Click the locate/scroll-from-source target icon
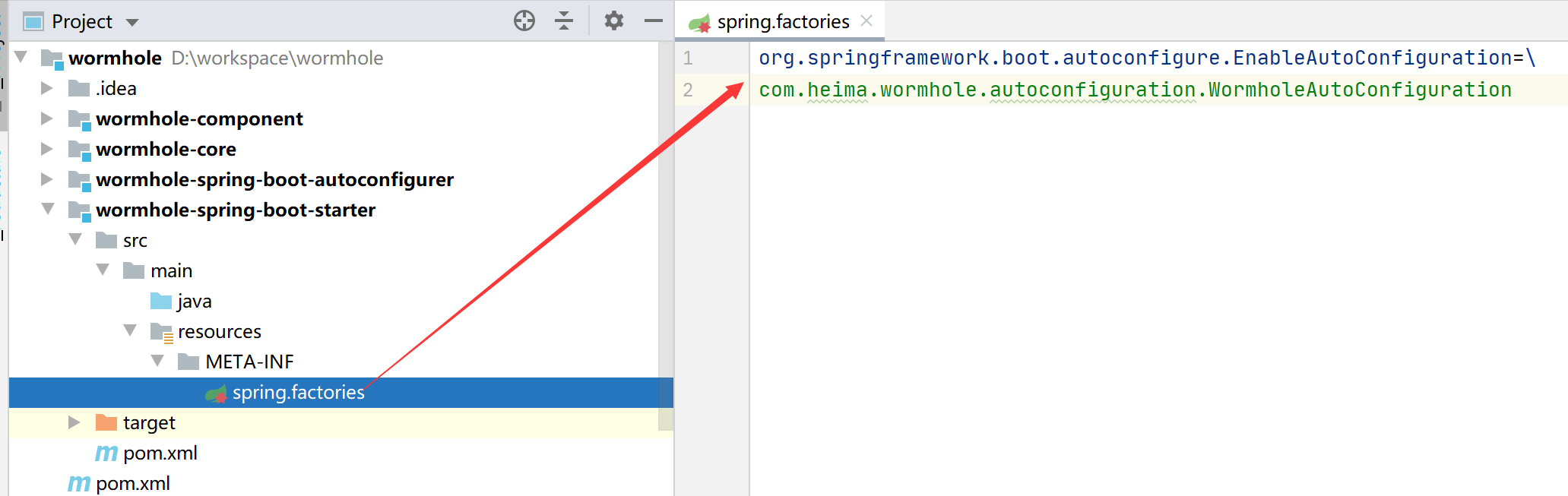 point(524,21)
